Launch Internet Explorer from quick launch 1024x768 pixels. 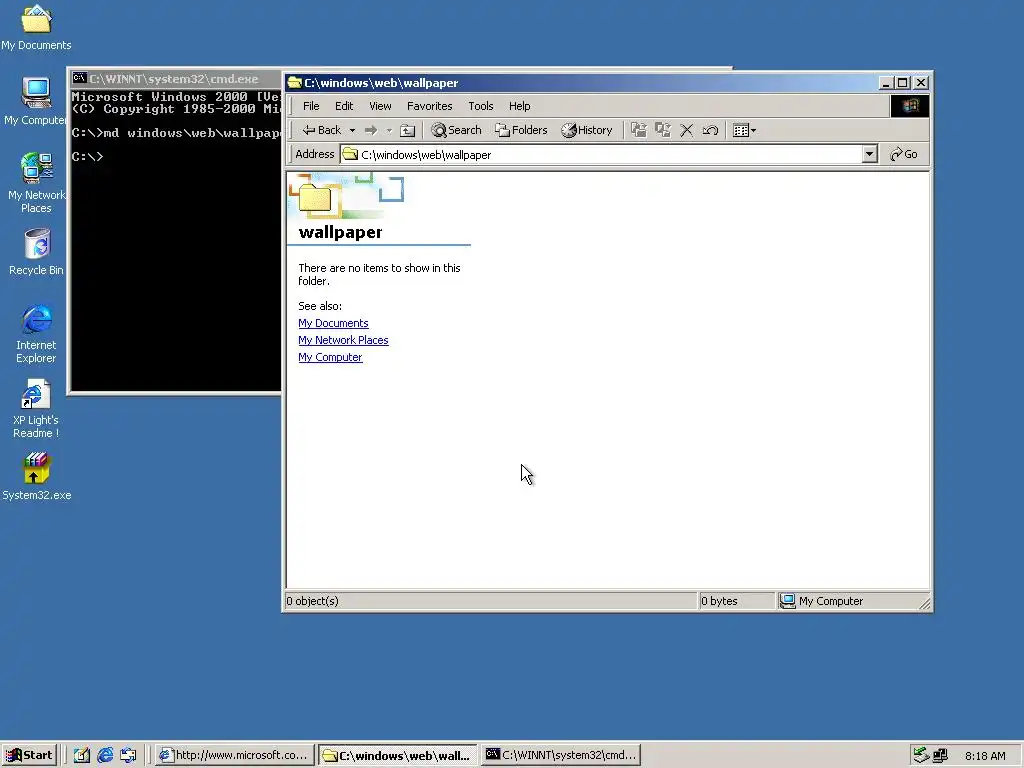pos(105,755)
